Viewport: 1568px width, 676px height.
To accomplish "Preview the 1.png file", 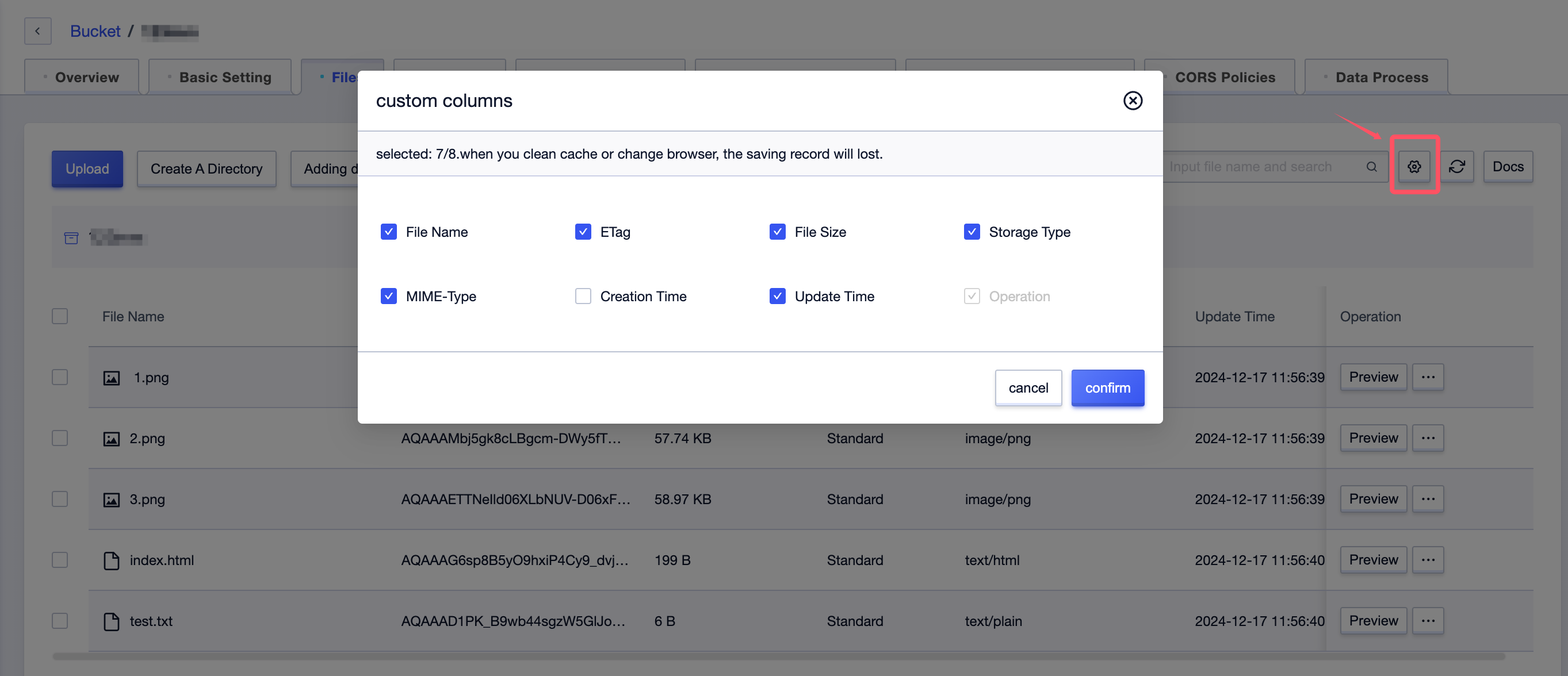I will tap(1373, 377).
